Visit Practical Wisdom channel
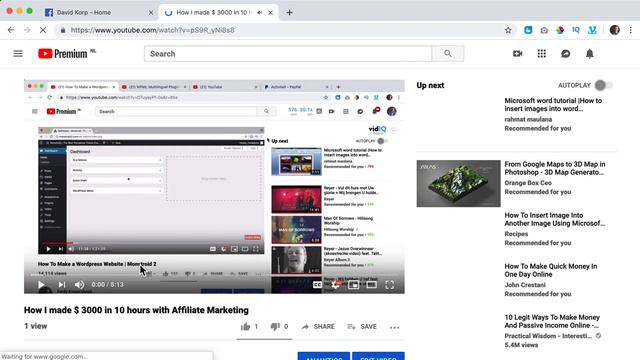 coord(548,336)
